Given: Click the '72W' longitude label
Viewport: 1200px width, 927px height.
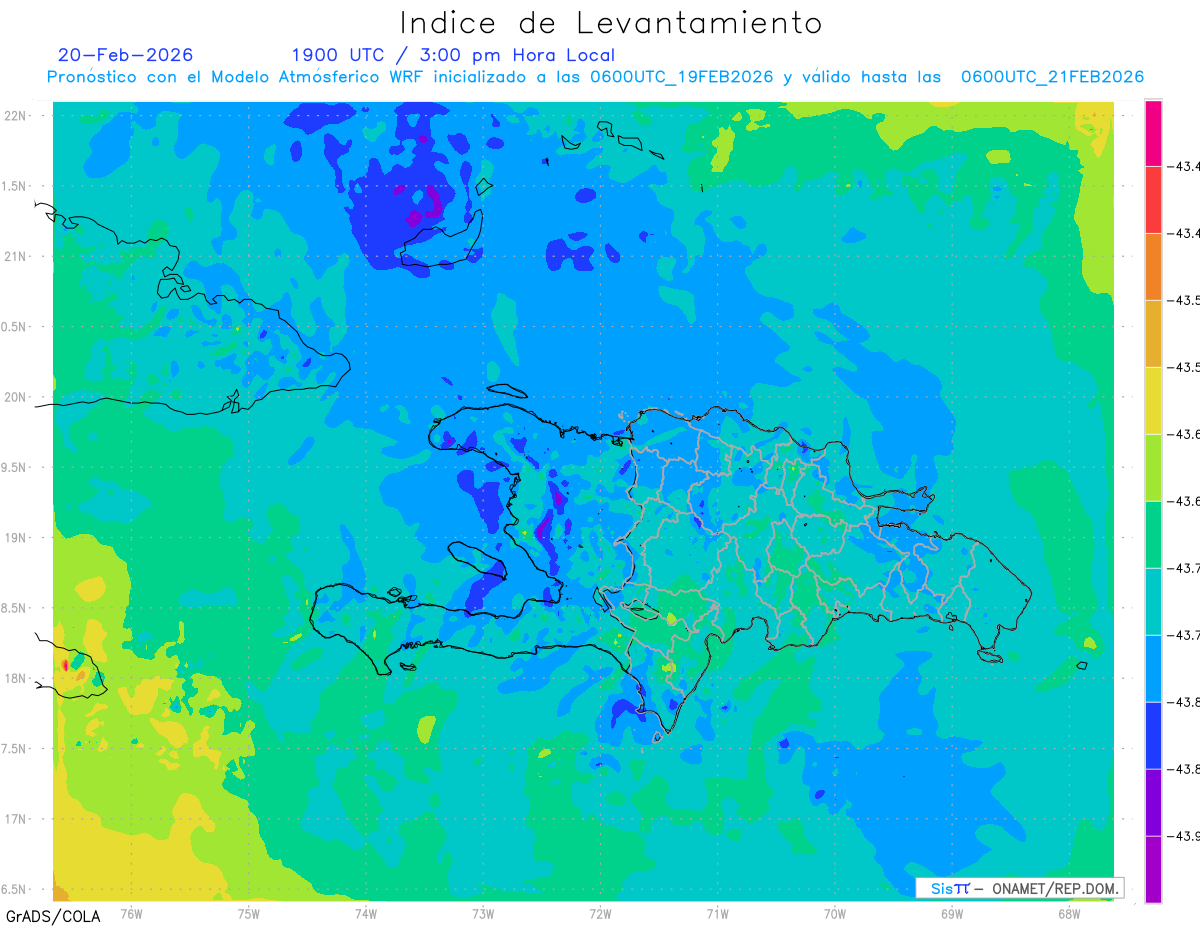Looking at the screenshot, I should click(600, 913).
